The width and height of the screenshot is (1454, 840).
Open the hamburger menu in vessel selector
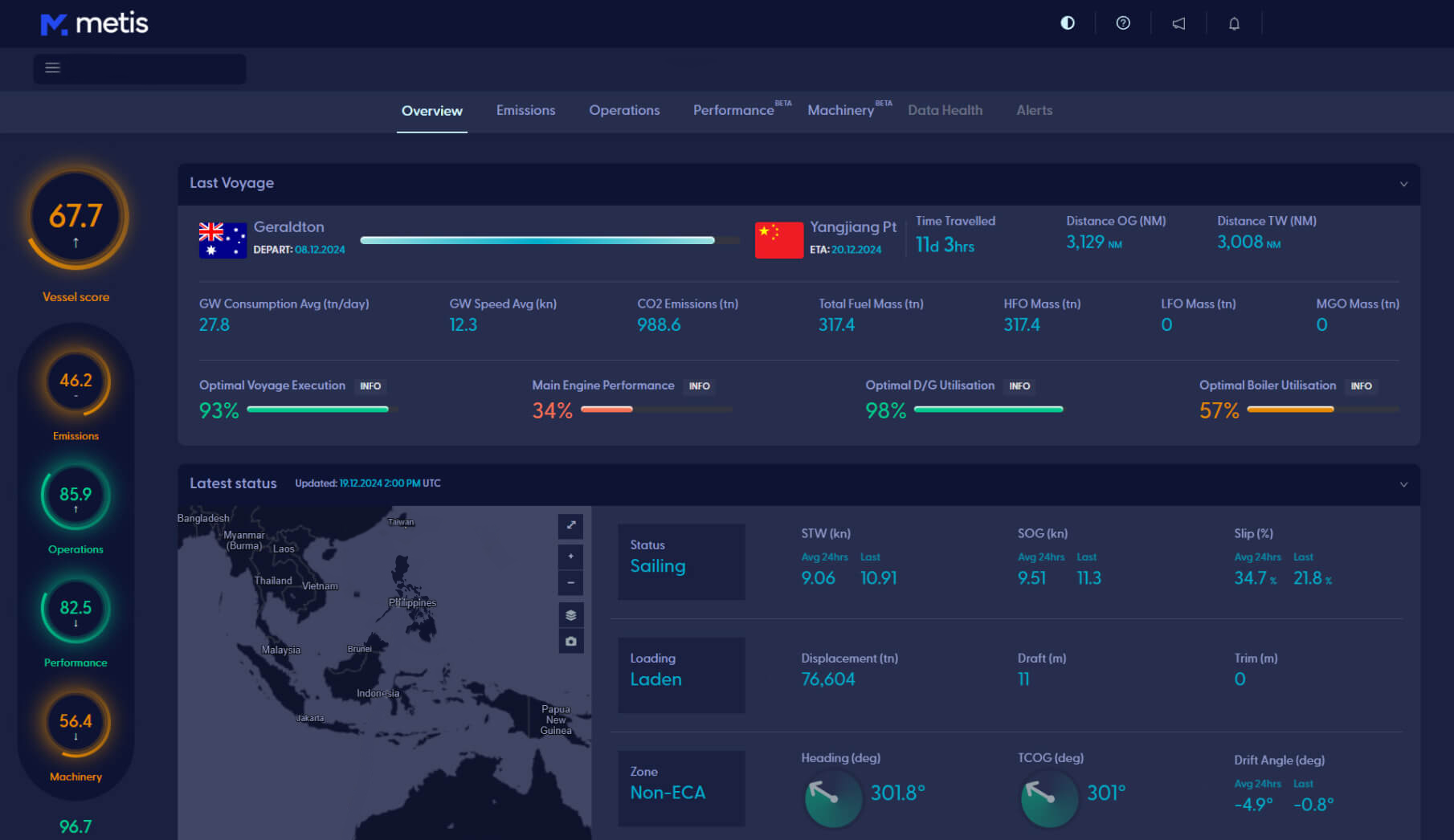point(52,68)
